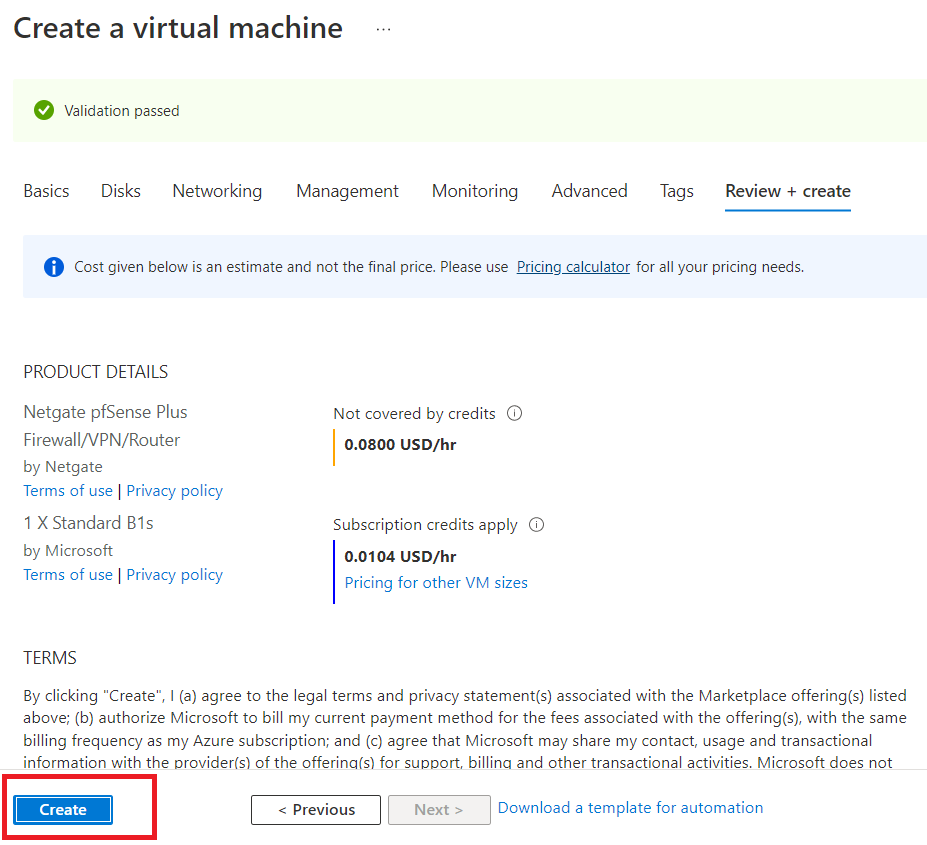Click info icon beside Subscription credits apply

[537, 524]
